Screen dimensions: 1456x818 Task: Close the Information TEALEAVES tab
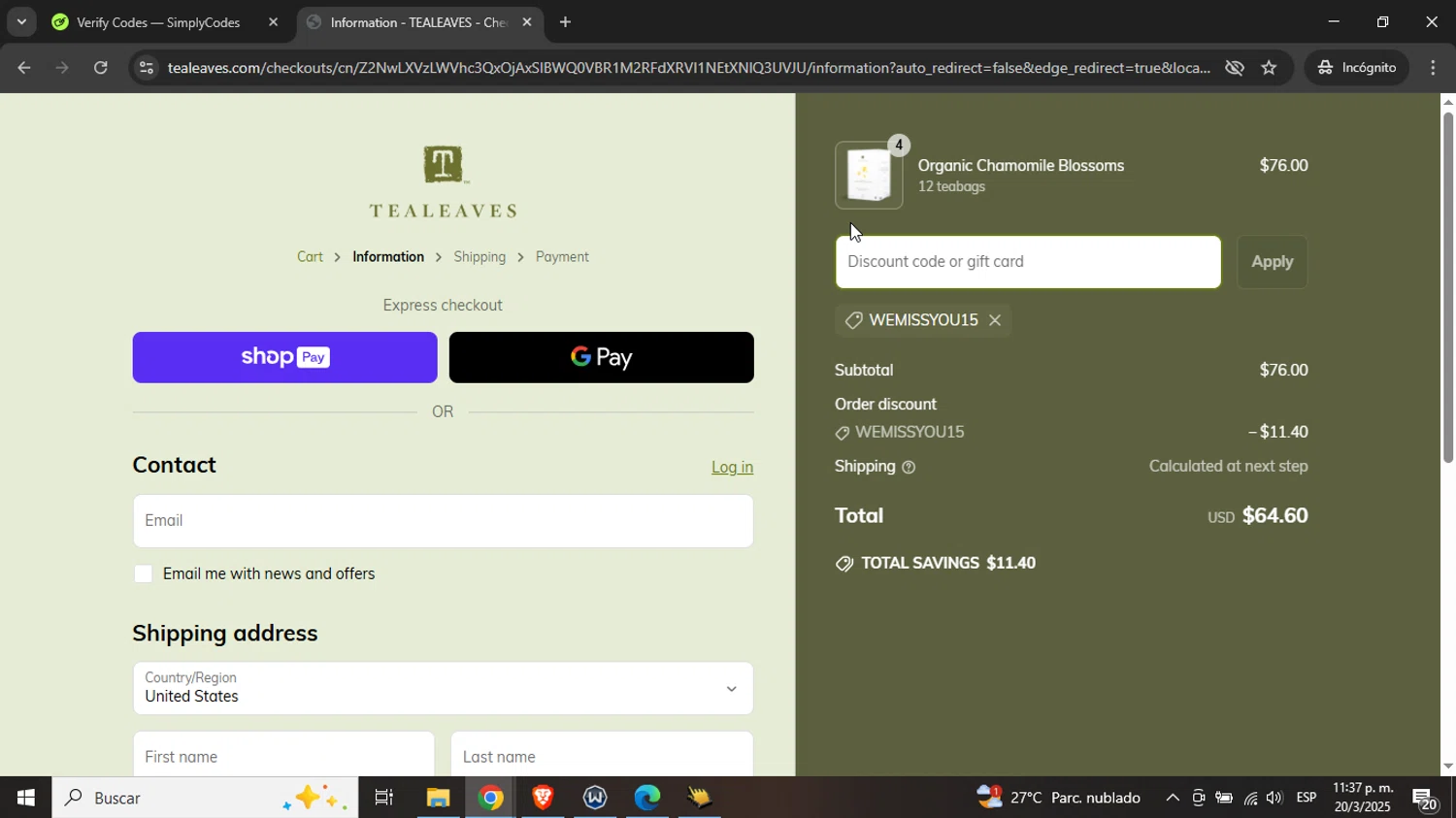(527, 22)
